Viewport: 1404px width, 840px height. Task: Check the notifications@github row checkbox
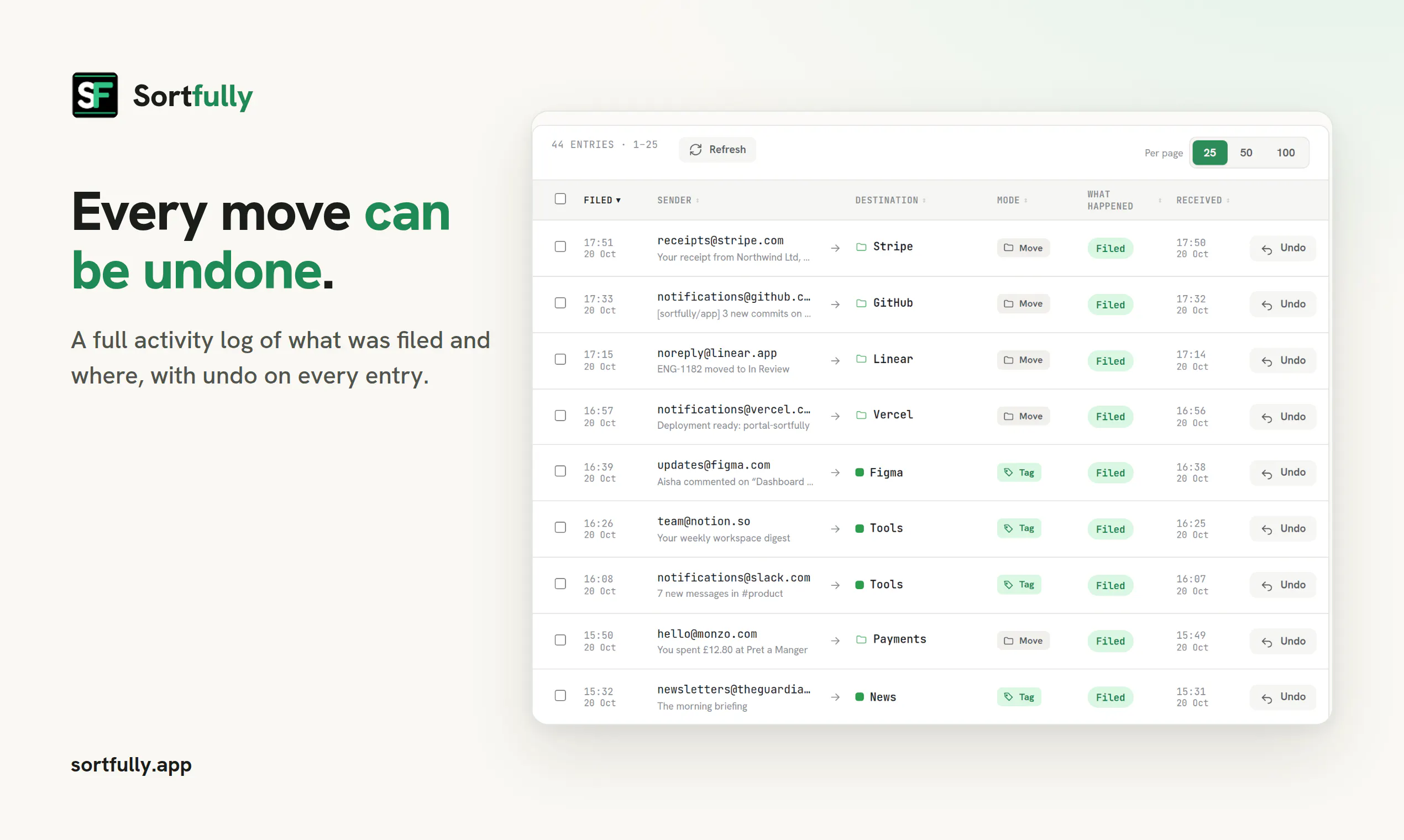coord(560,303)
